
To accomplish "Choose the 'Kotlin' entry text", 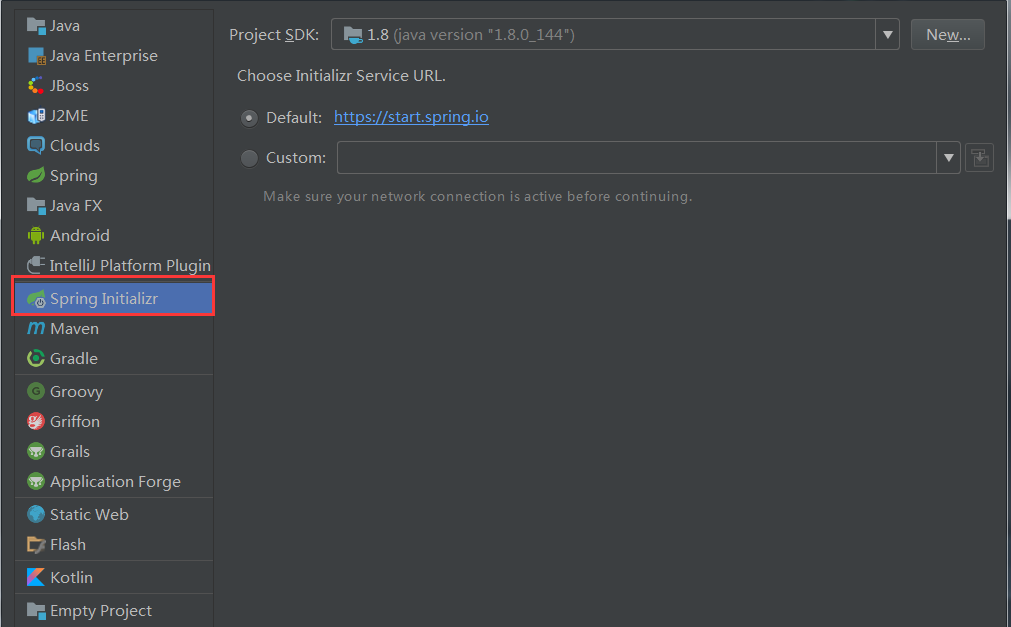I will pyautogui.click(x=72, y=578).
